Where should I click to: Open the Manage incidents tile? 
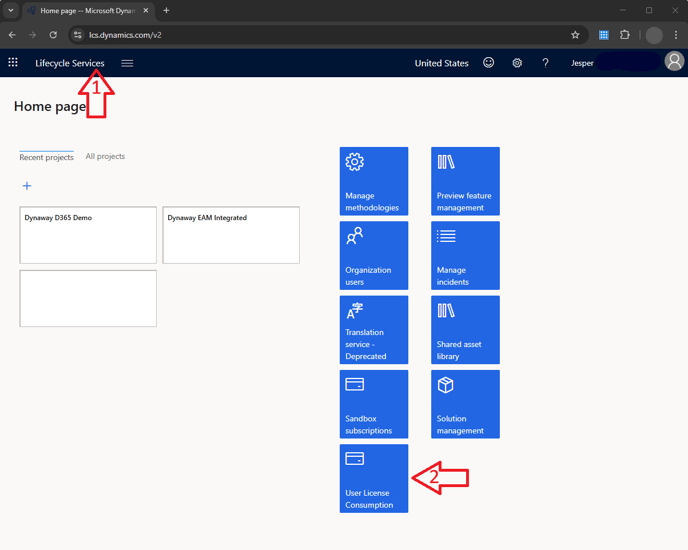(465, 255)
